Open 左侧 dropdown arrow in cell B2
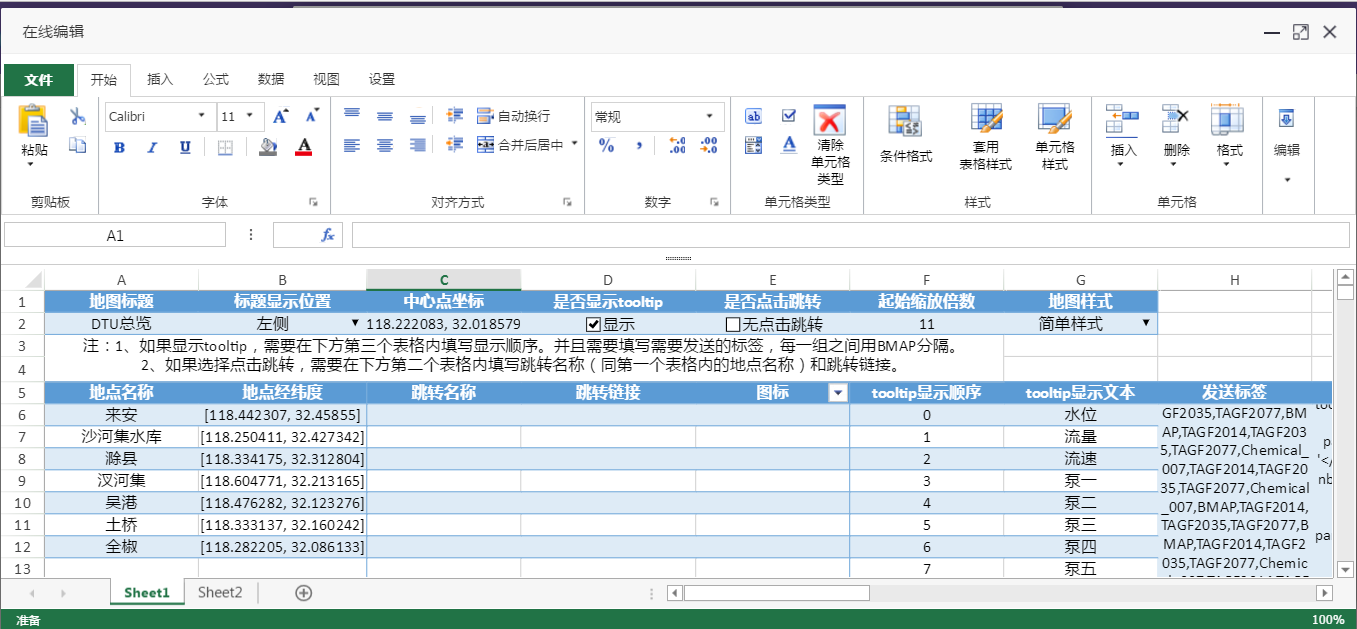1357x629 pixels. point(355,323)
